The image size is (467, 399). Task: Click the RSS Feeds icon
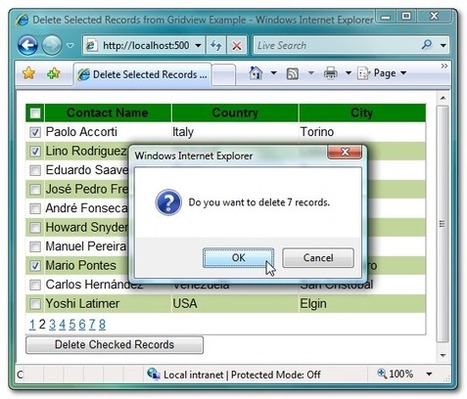[x=292, y=73]
